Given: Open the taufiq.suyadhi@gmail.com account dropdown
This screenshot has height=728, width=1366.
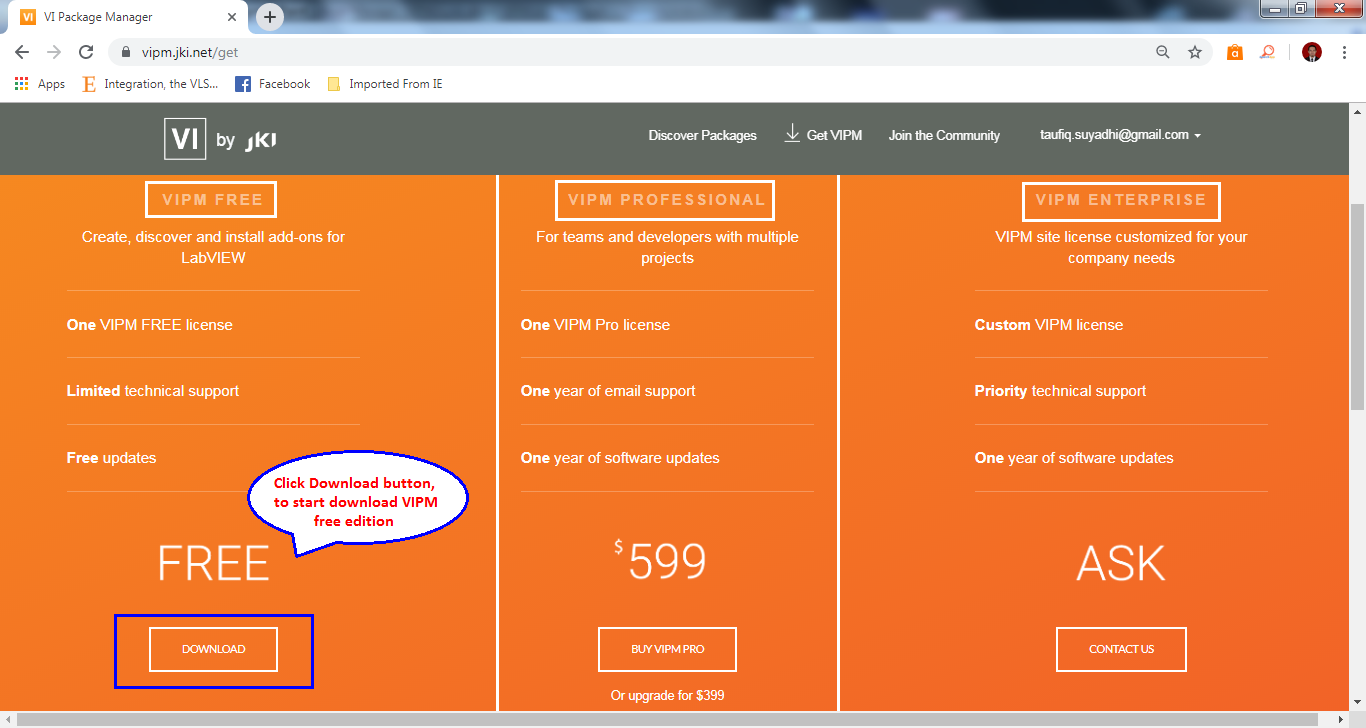Looking at the screenshot, I should point(1120,134).
